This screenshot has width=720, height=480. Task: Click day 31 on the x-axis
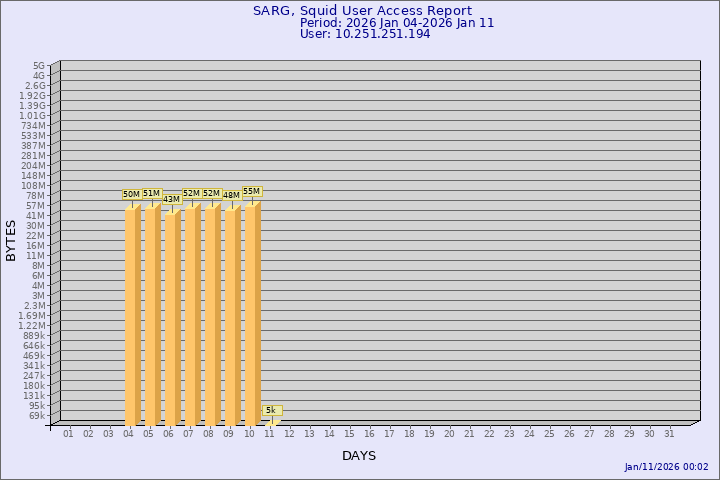click(x=669, y=433)
